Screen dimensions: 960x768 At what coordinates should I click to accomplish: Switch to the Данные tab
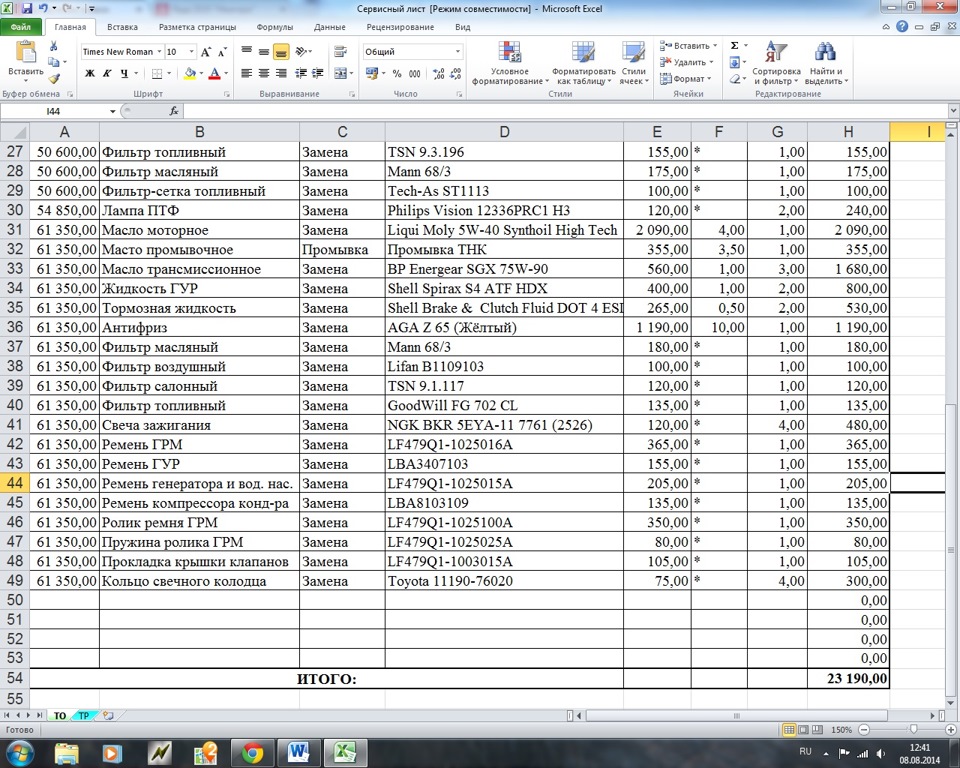click(329, 27)
